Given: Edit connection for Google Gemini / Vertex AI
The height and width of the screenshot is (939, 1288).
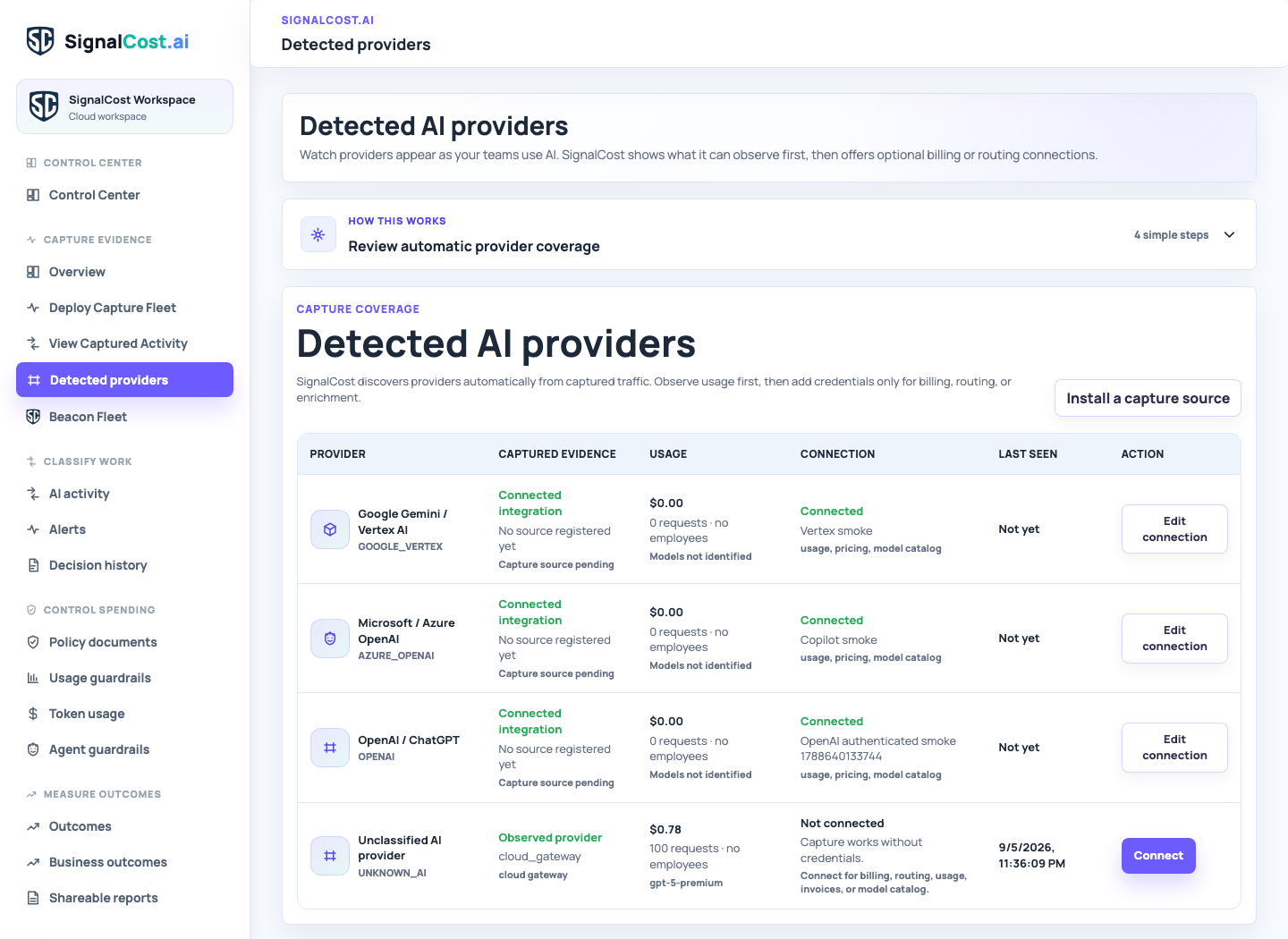Looking at the screenshot, I should (1174, 529).
